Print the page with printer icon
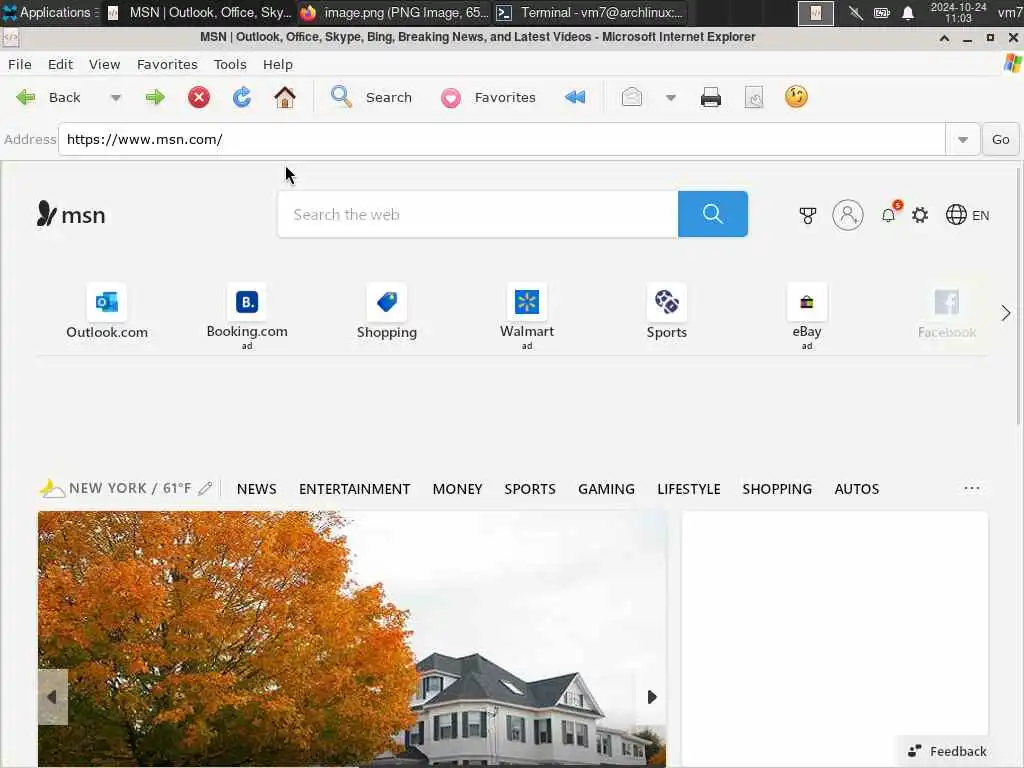 point(711,97)
